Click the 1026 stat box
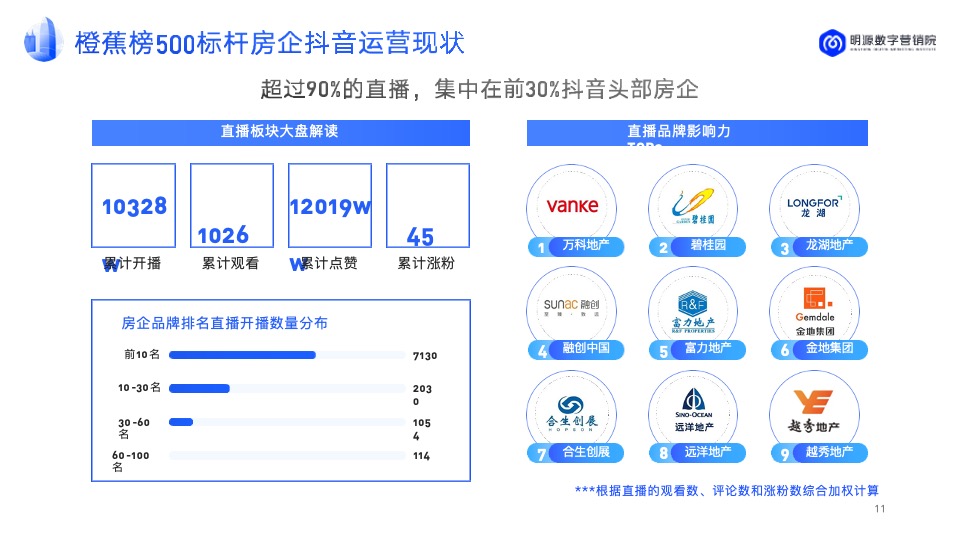960x540 pixels. (x=231, y=205)
